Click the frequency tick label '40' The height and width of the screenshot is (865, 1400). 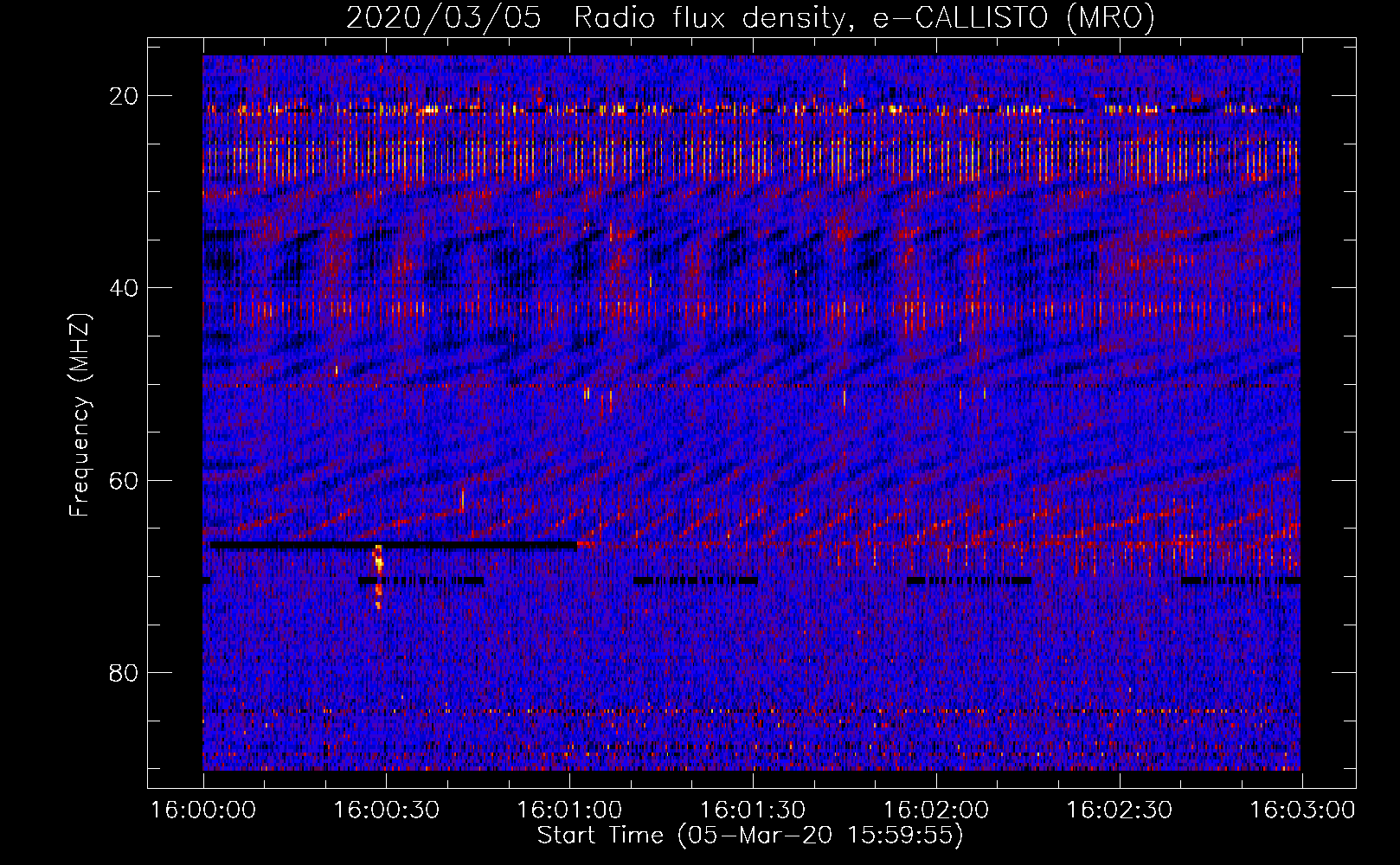coord(124,287)
